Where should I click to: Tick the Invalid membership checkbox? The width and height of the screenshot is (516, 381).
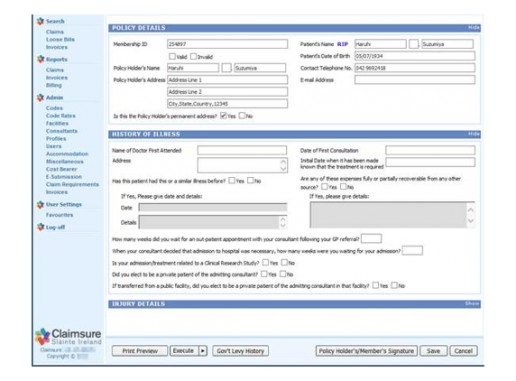click(x=193, y=56)
